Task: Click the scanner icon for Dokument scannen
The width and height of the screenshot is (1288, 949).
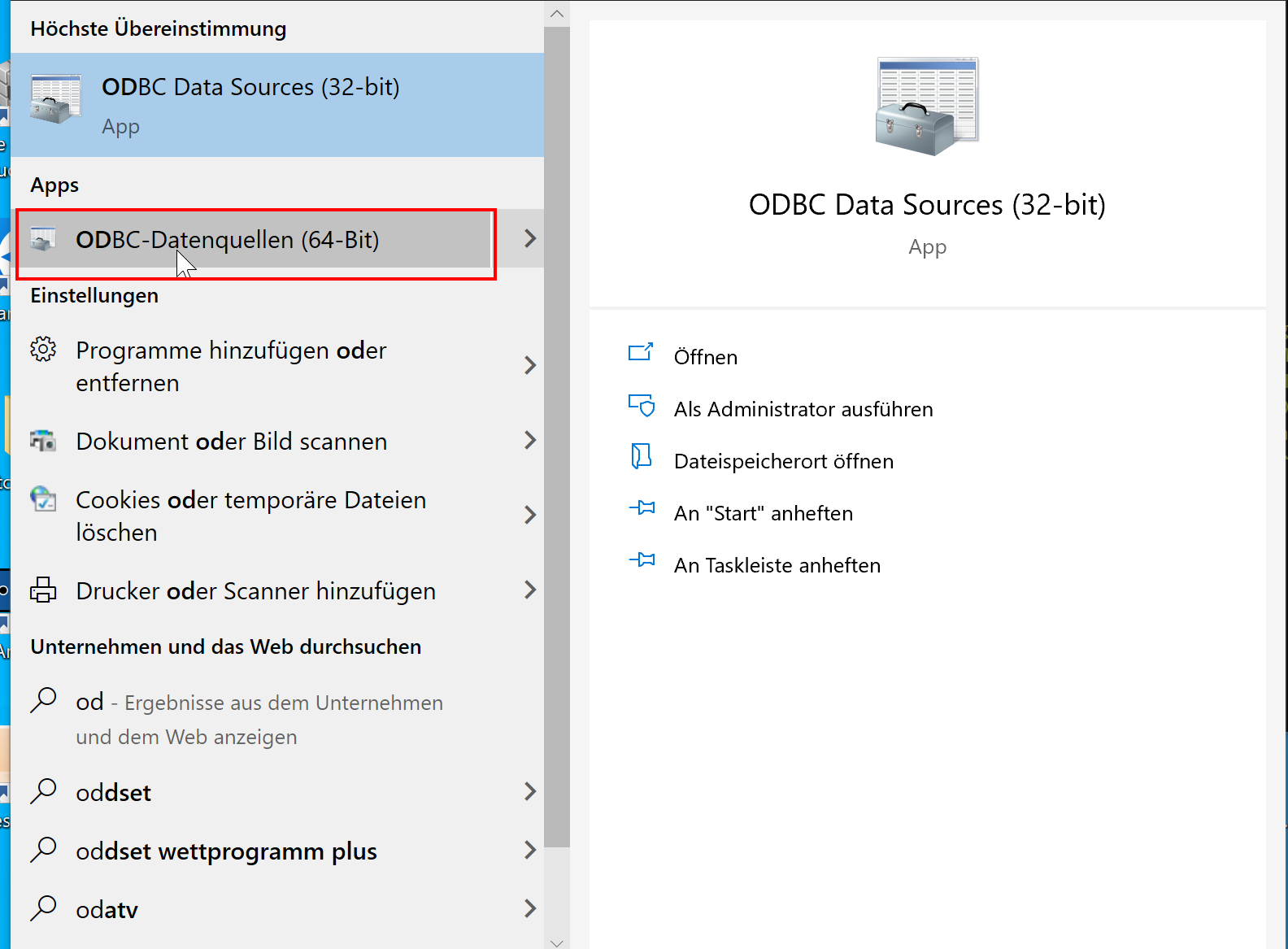Action: tap(43, 441)
